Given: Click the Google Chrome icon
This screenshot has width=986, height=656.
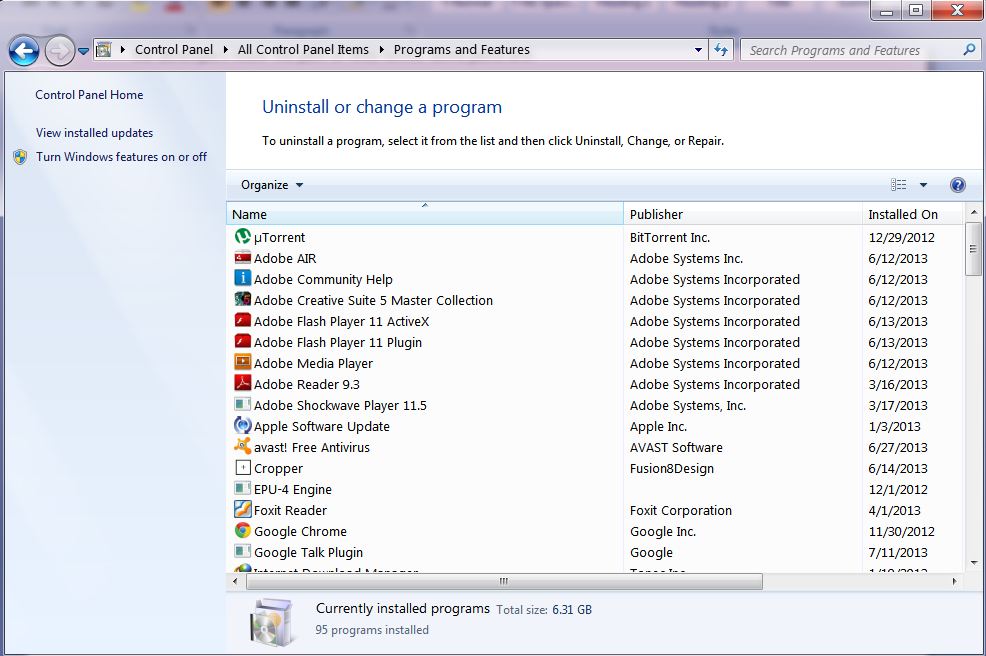Looking at the screenshot, I should pyautogui.click(x=243, y=531).
